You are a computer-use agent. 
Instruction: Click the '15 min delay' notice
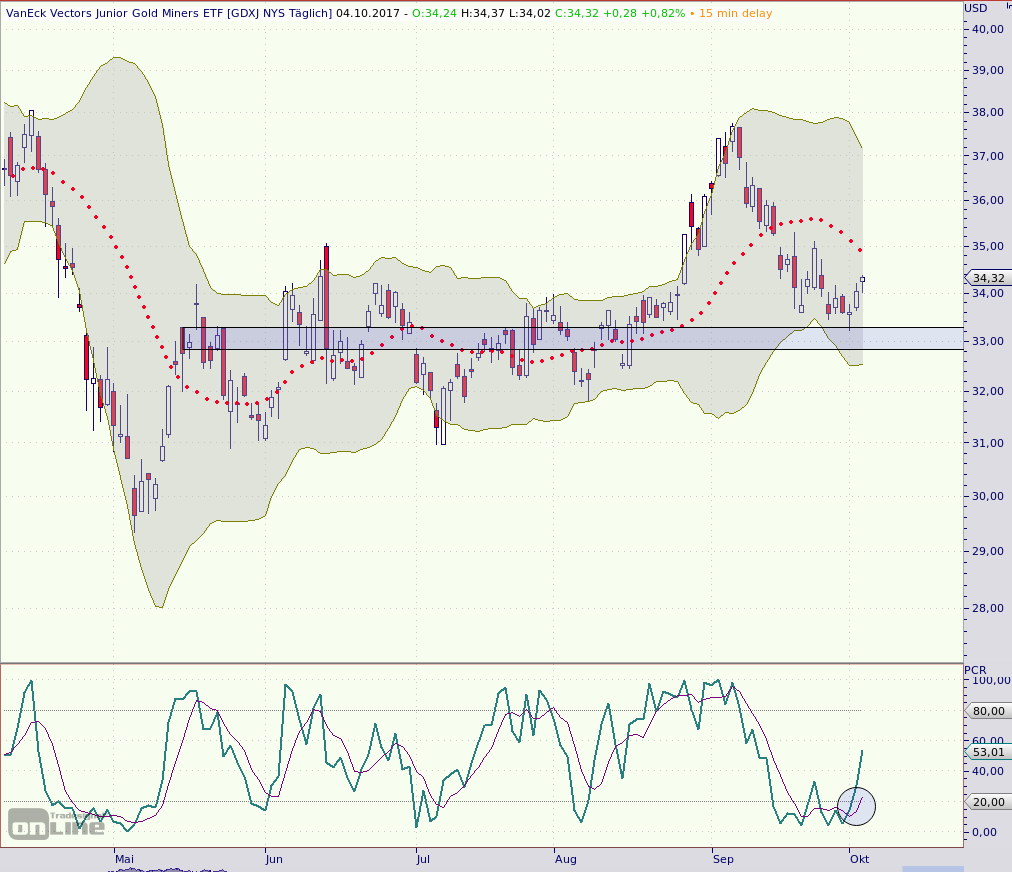[735, 13]
